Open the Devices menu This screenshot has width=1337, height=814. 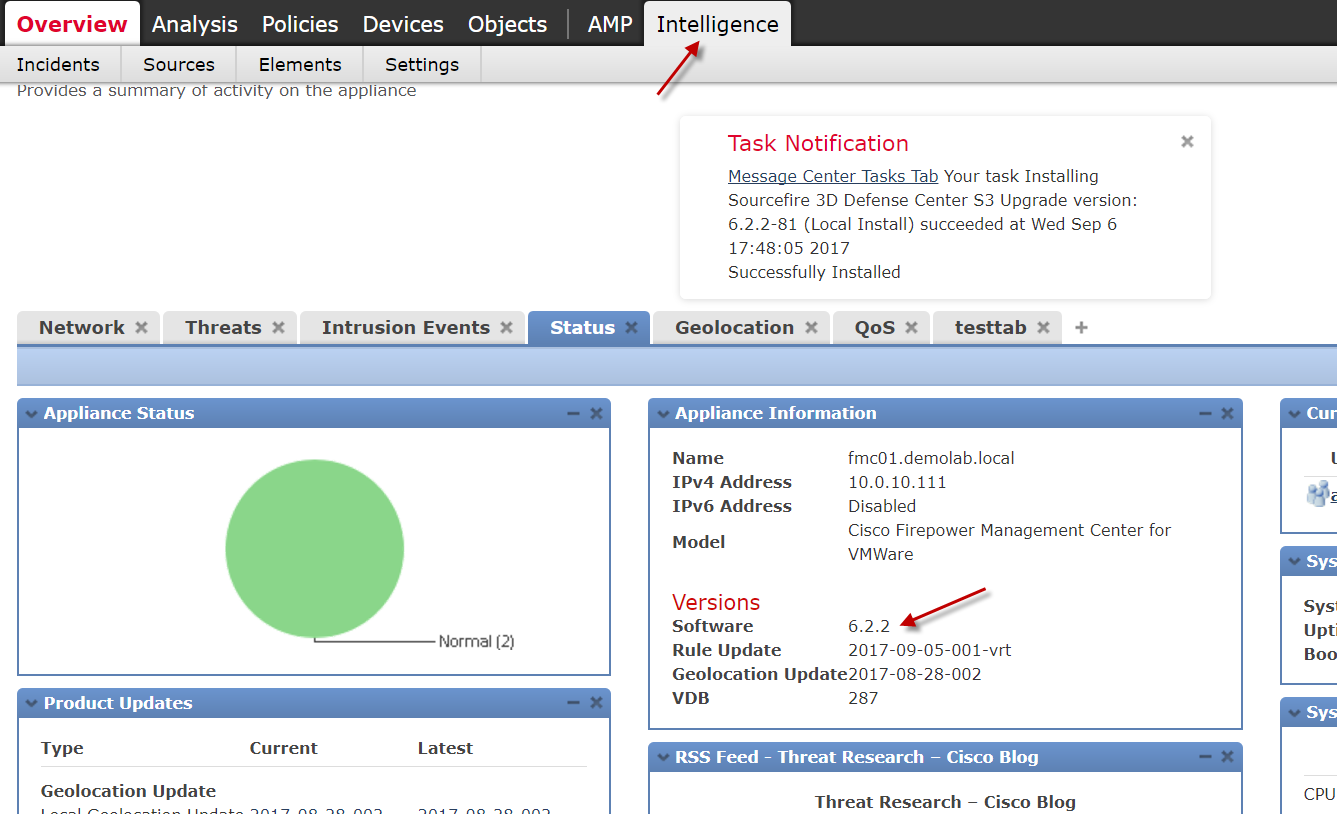click(403, 24)
